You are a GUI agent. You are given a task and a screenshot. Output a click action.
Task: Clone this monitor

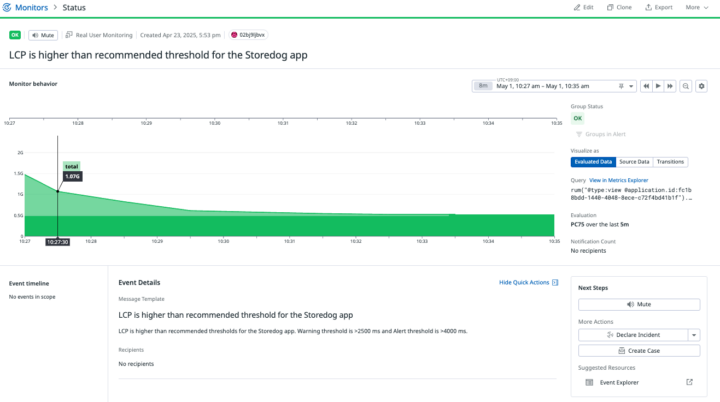[x=619, y=7]
